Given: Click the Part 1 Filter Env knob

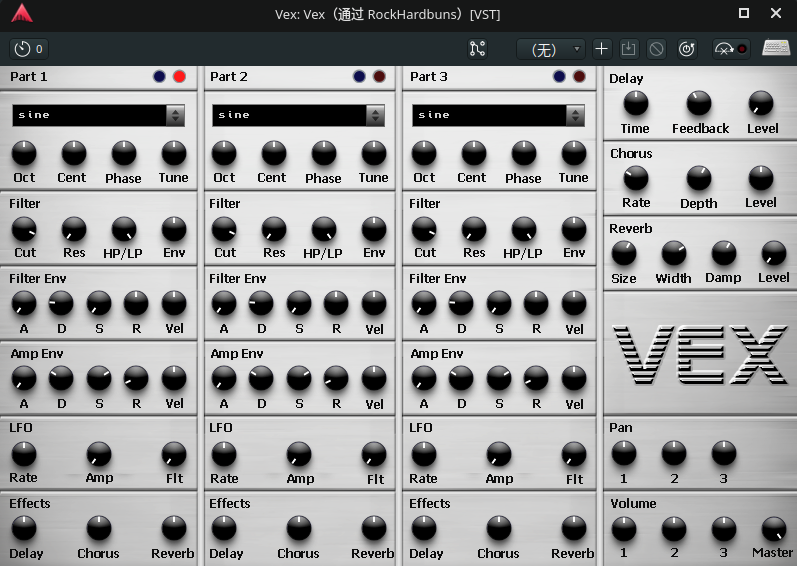Looking at the screenshot, I should 174,229.
